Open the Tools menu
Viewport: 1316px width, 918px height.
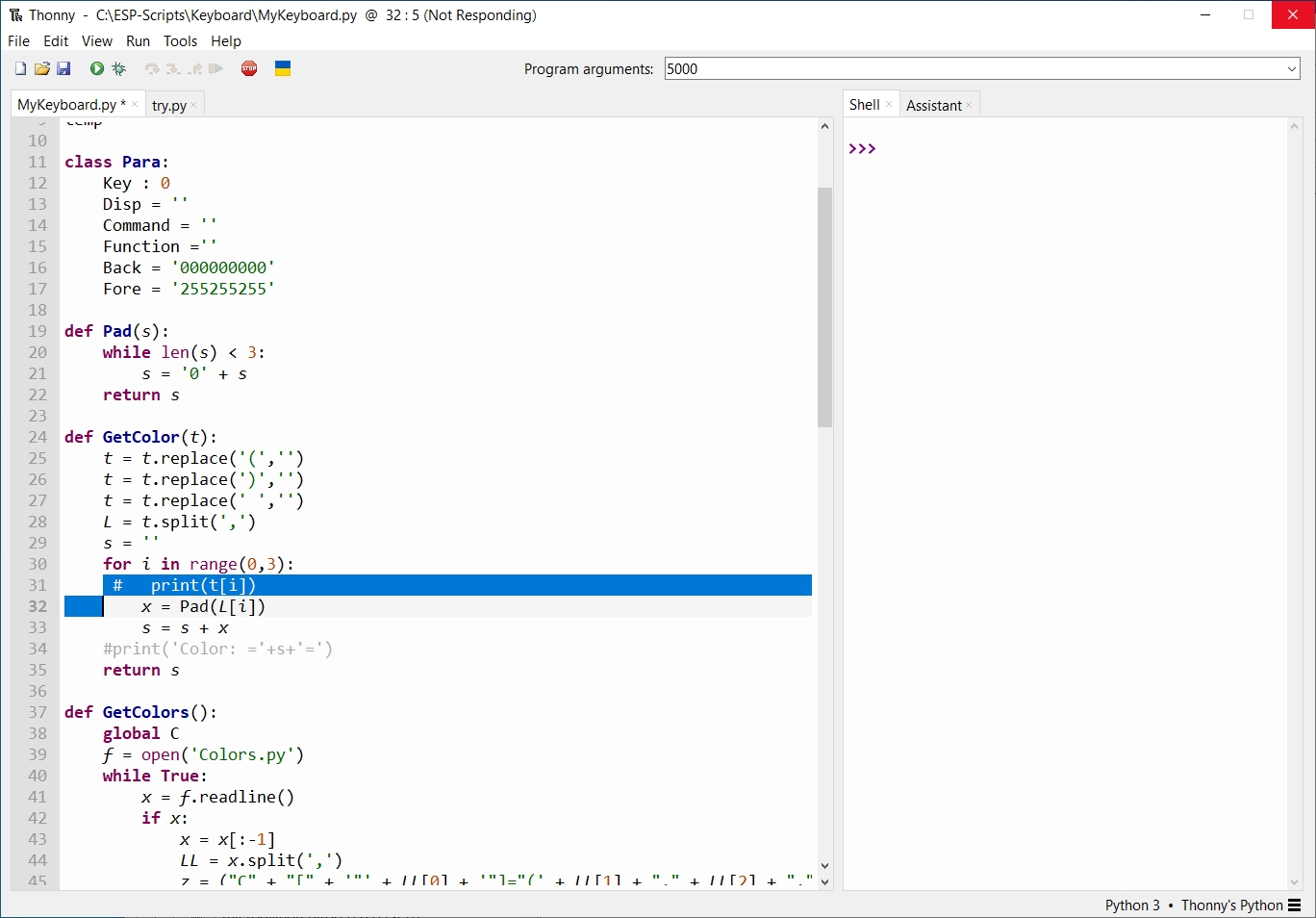[180, 41]
